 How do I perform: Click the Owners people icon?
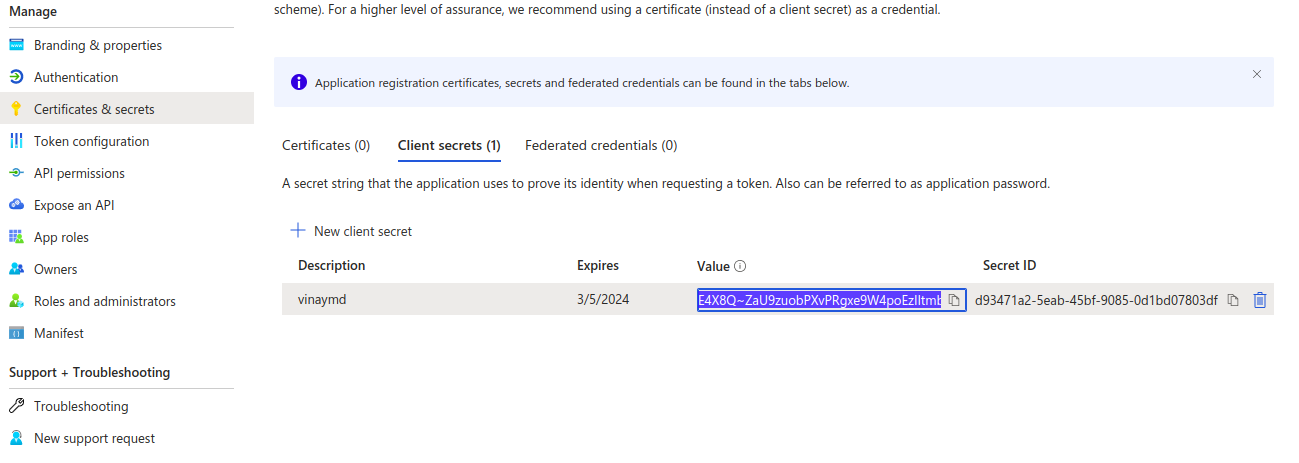coord(16,269)
